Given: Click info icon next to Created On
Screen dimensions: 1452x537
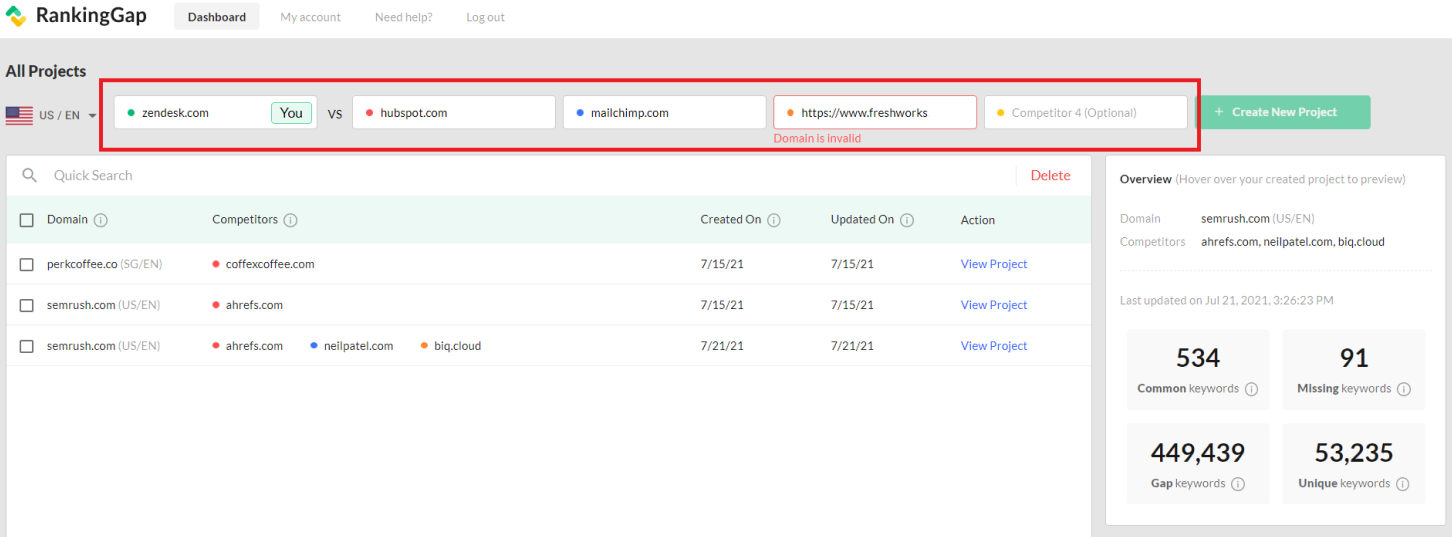Looking at the screenshot, I should coord(774,220).
